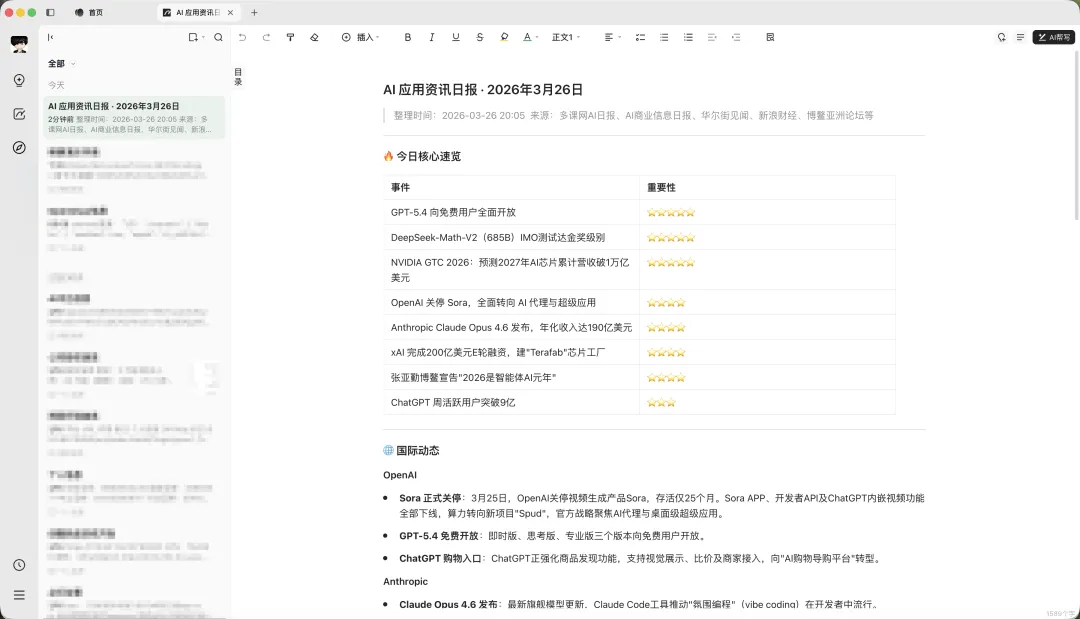
Task: Clear formatting with the eraser icon
Action: 314,37
